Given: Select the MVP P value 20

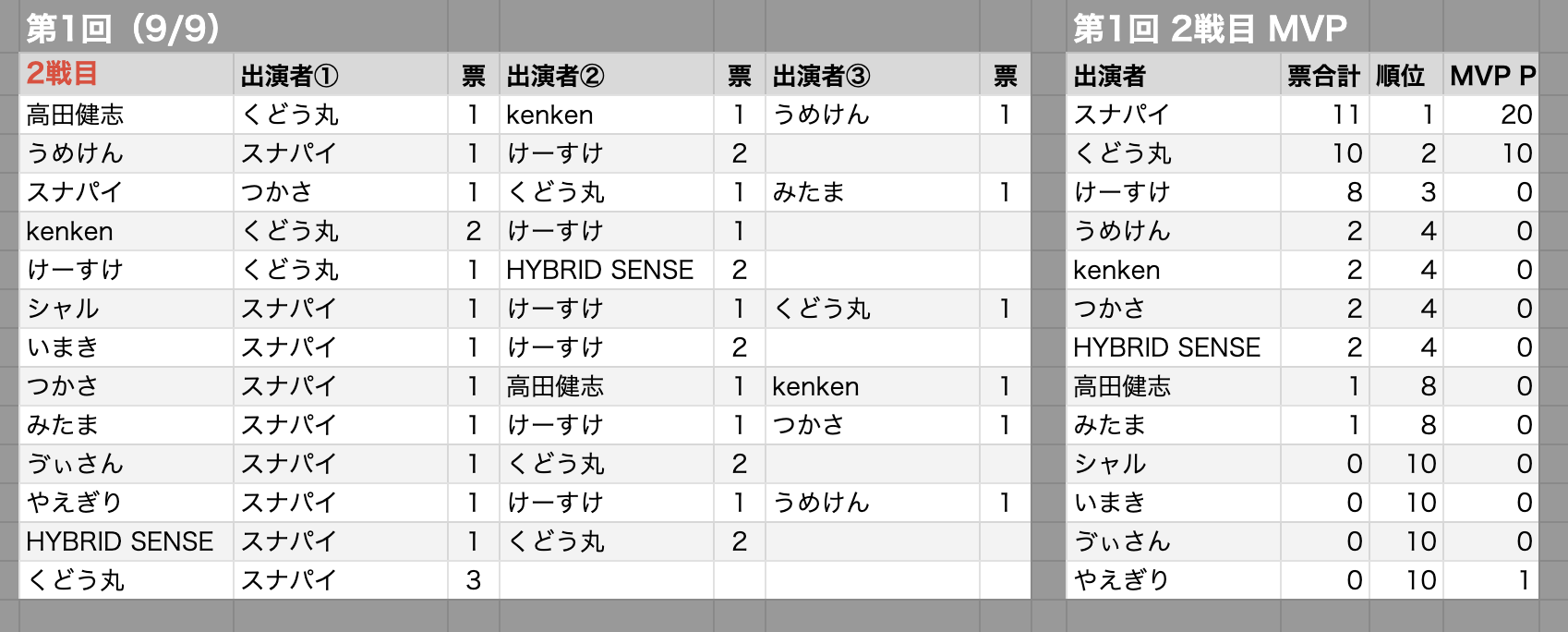Looking at the screenshot, I should pos(1516,115).
